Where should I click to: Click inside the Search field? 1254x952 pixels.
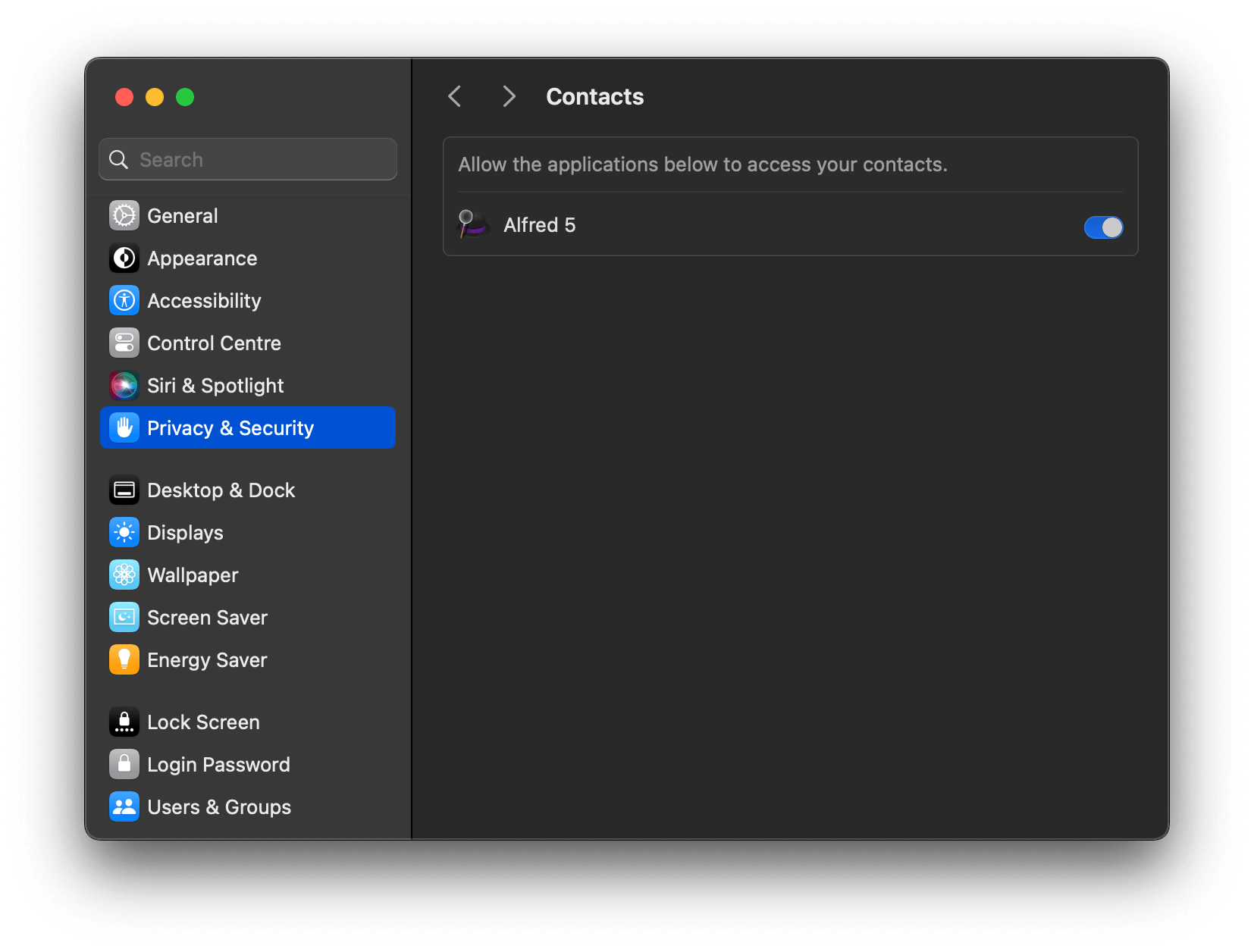[247, 159]
